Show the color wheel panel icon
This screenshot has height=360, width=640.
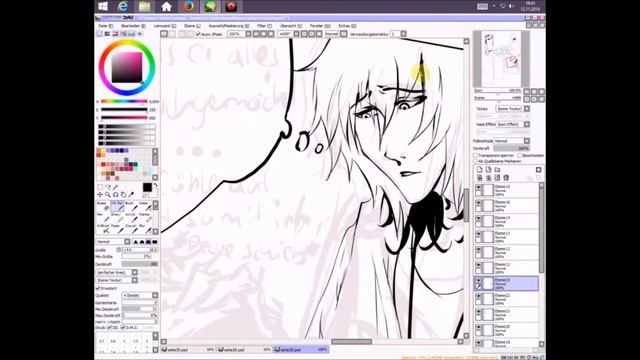(x=100, y=34)
